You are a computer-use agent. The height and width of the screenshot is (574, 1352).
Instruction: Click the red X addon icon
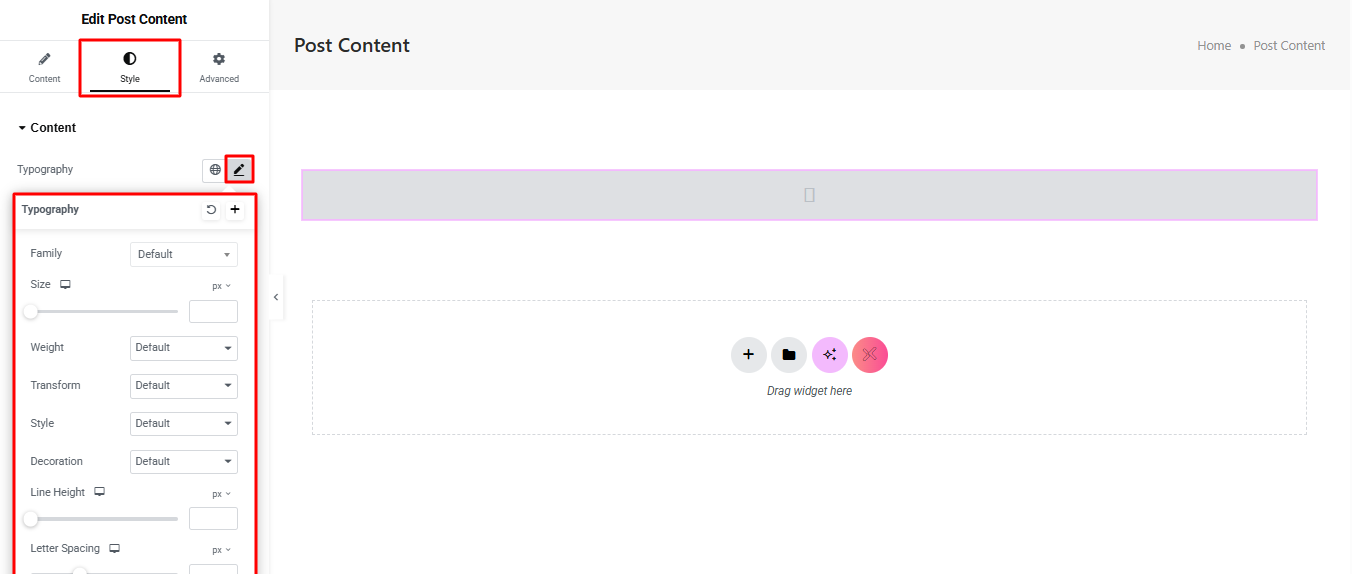coord(870,355)
